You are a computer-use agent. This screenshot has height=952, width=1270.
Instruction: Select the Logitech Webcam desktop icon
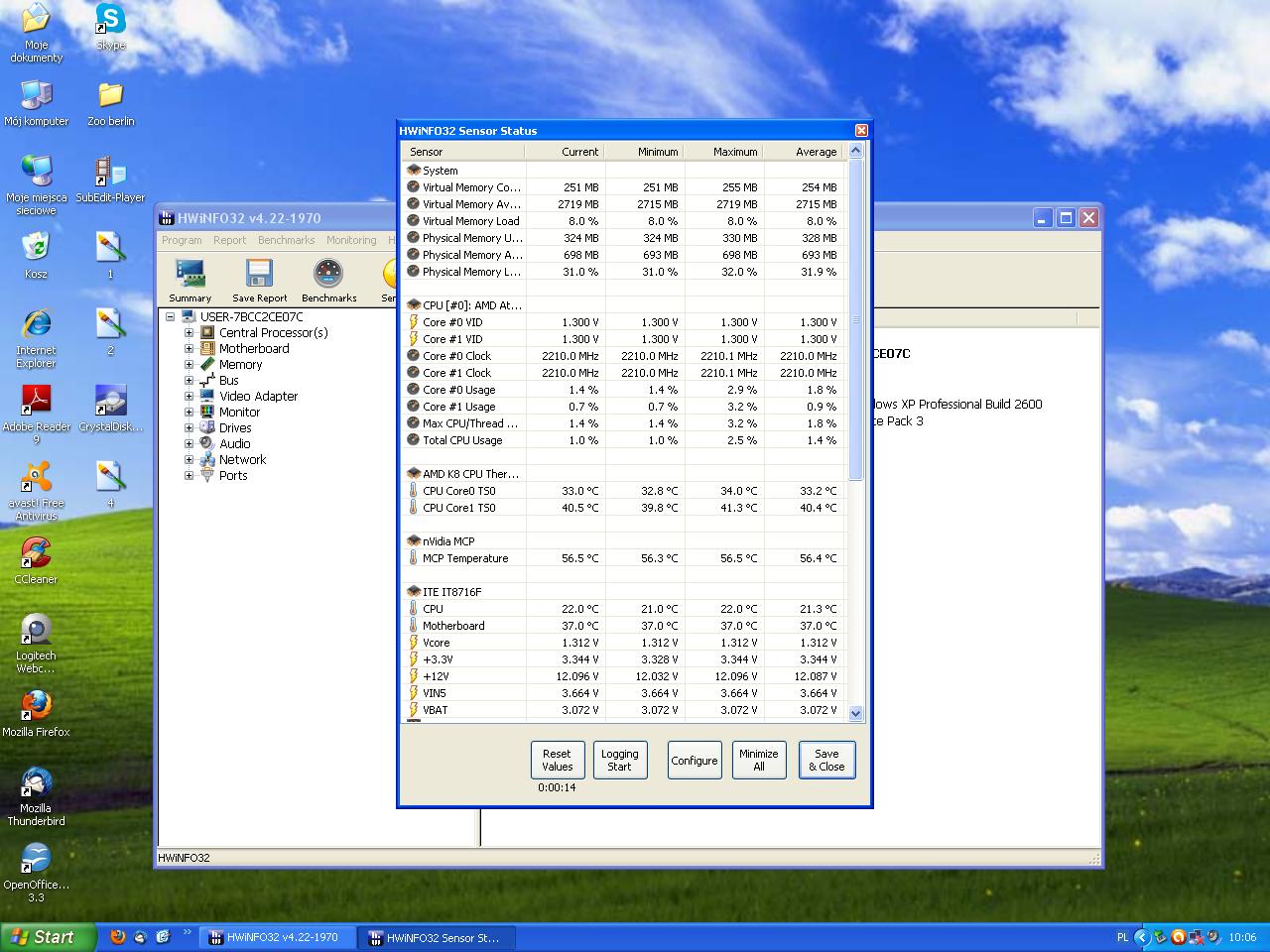[x=36, y=645]
